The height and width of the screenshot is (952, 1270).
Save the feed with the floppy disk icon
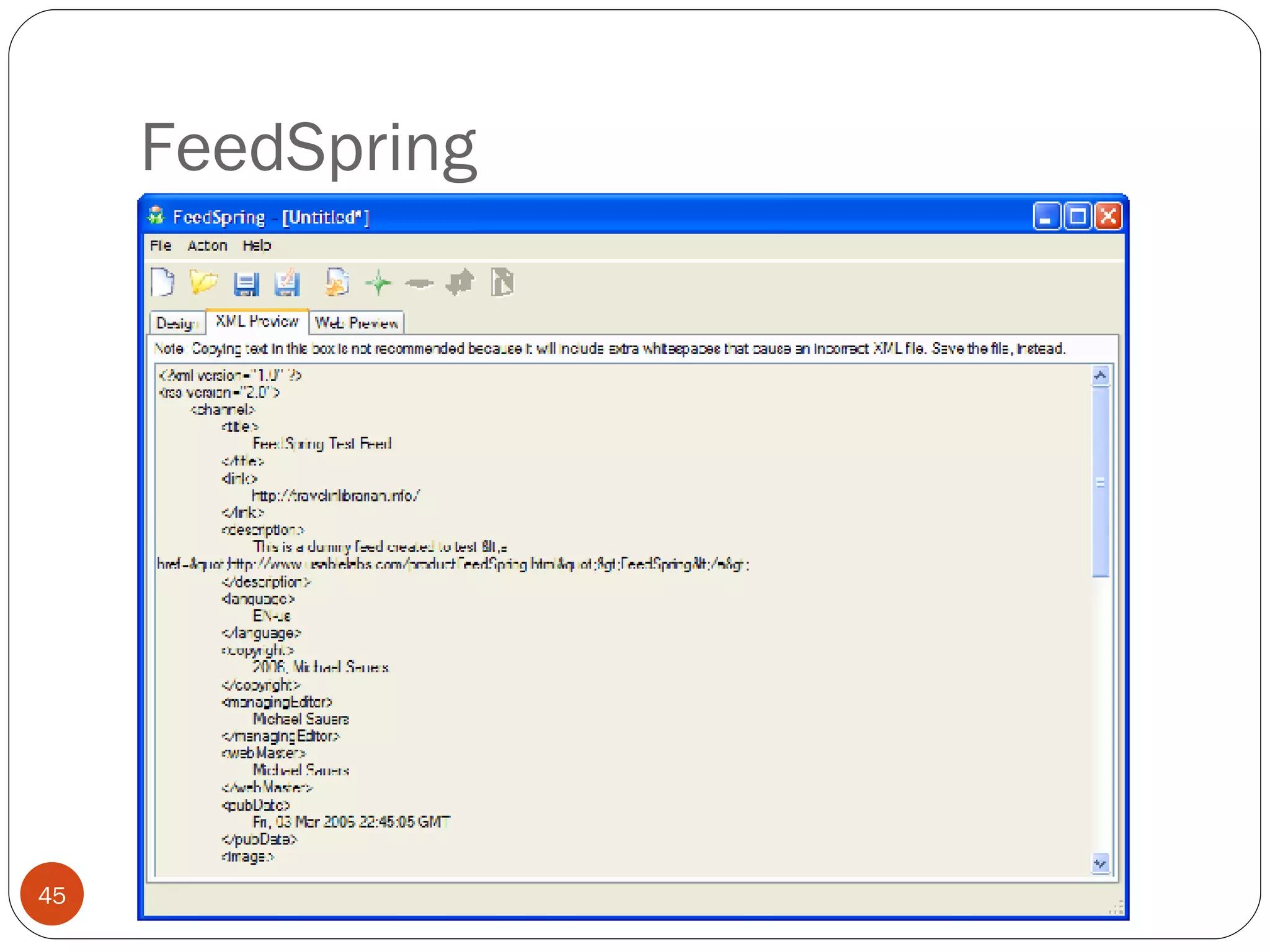coord(246,284)
